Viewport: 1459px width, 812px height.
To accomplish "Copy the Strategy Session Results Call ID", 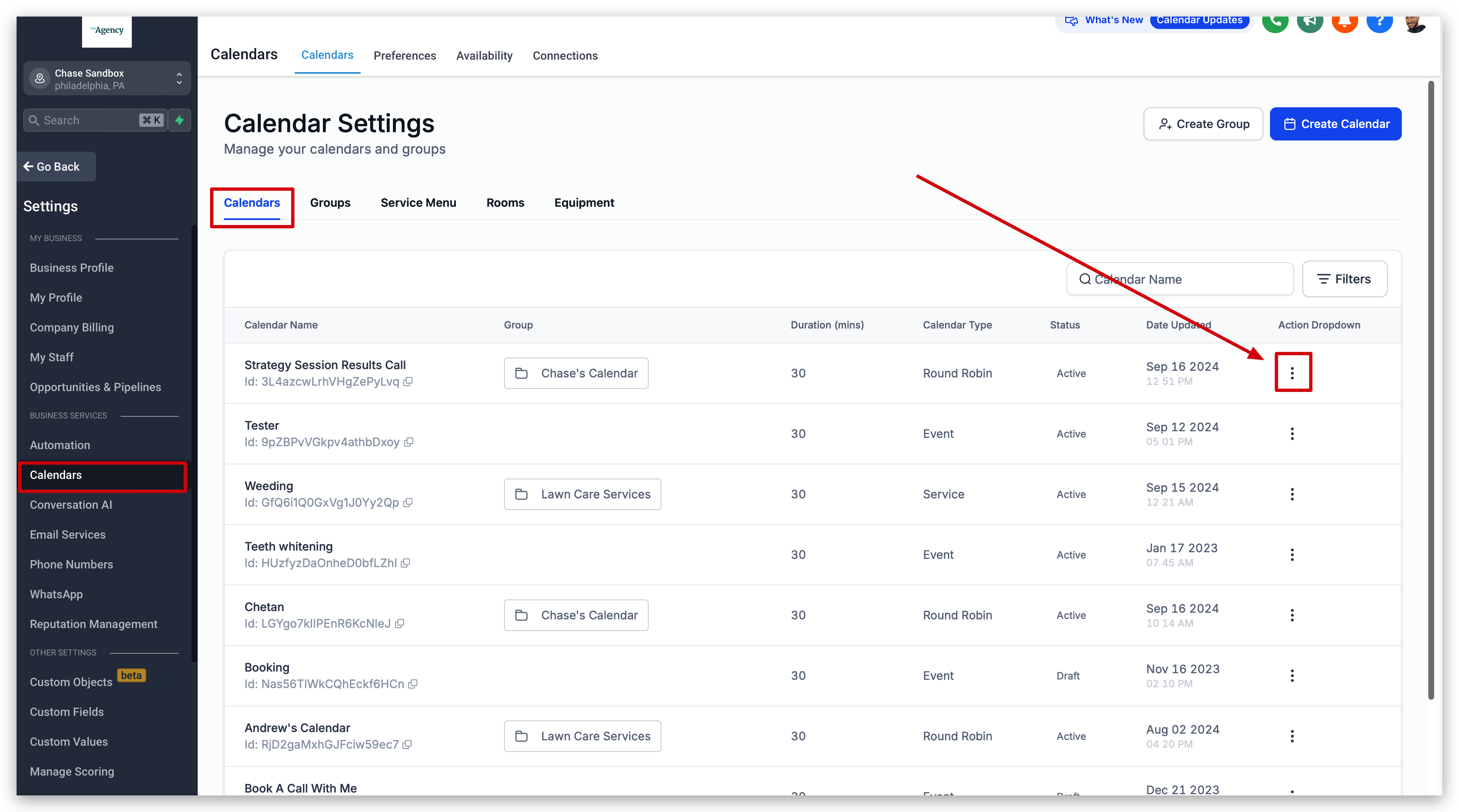I will point(408,382).
